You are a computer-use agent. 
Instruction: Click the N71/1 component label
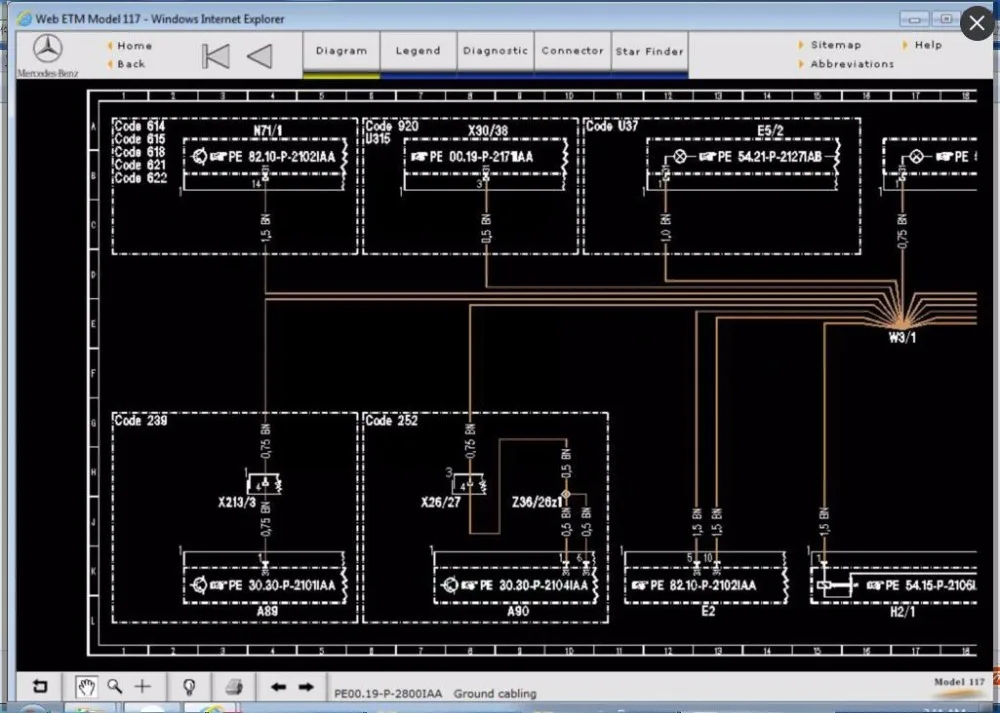[x=268, y=131]
